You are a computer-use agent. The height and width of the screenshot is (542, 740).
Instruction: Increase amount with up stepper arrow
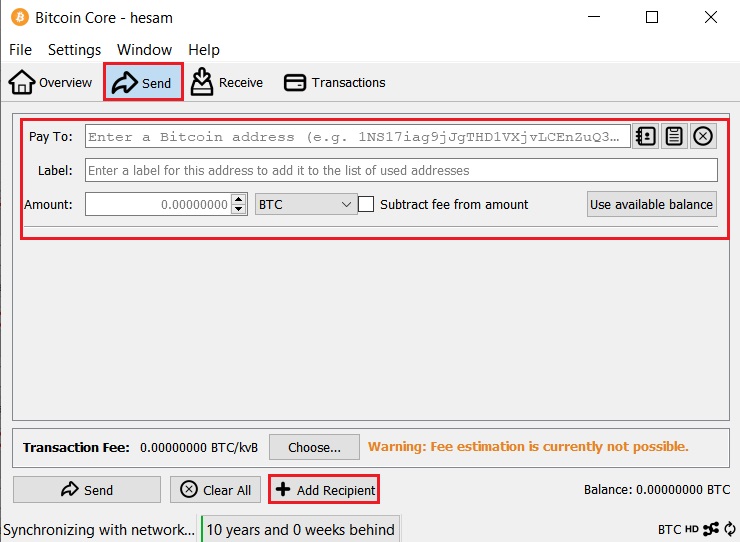click(x=239, y=199)
